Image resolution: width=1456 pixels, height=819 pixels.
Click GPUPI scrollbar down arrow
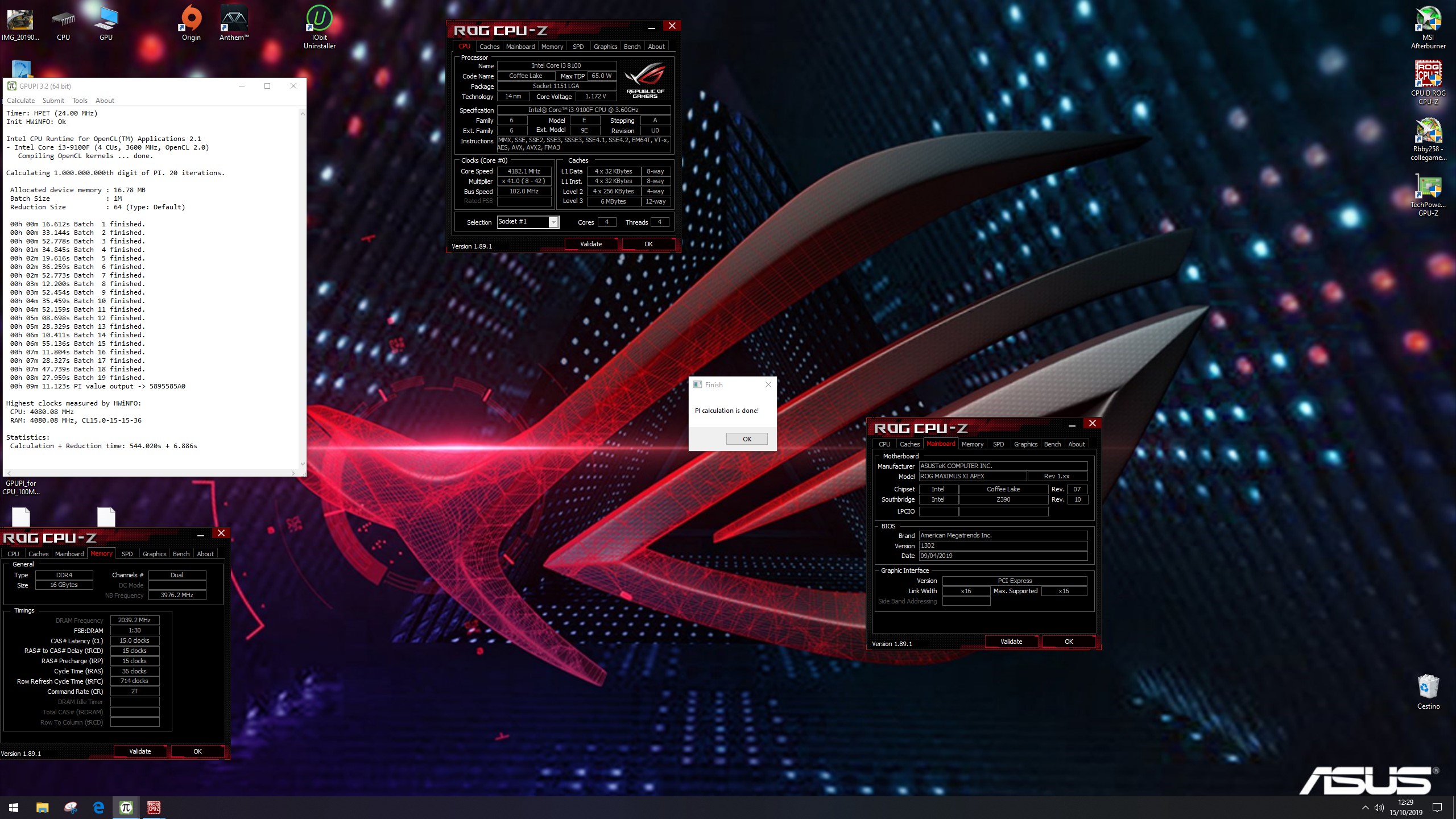click(303, 464)
